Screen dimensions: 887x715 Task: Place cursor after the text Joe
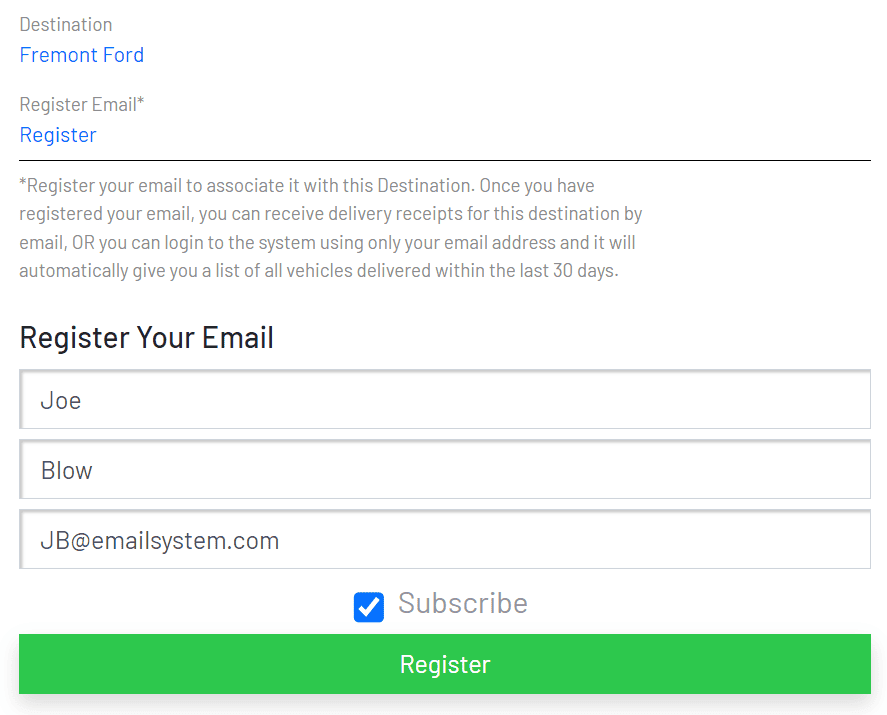tap(83, 400)
